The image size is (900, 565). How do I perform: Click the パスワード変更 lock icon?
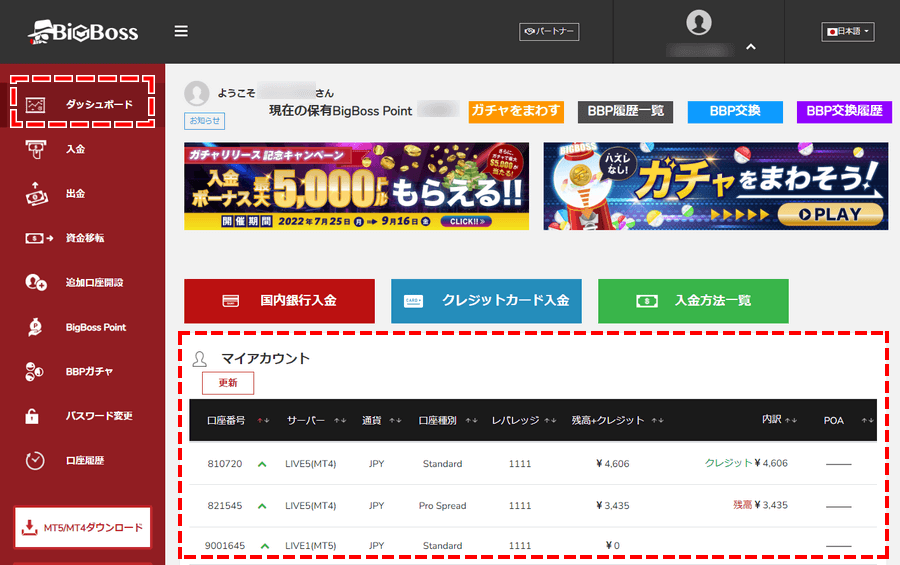[x=32, y=416]
